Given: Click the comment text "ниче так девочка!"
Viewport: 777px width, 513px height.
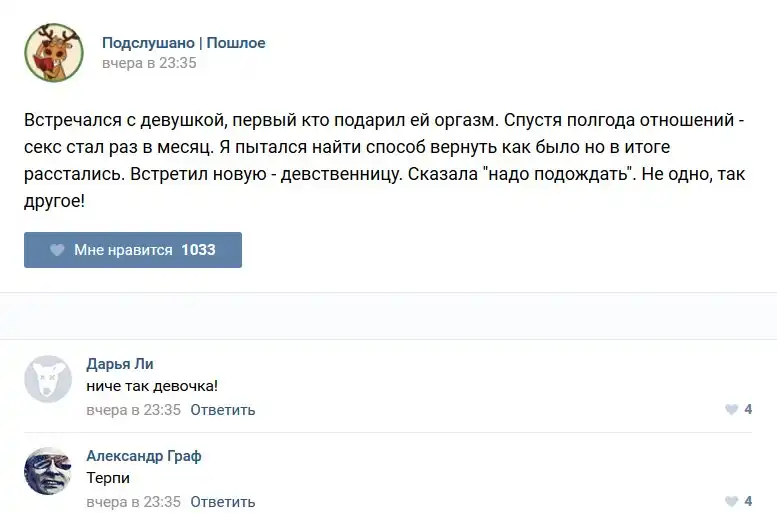Looking at the screenshot, I should coord(152,386).
